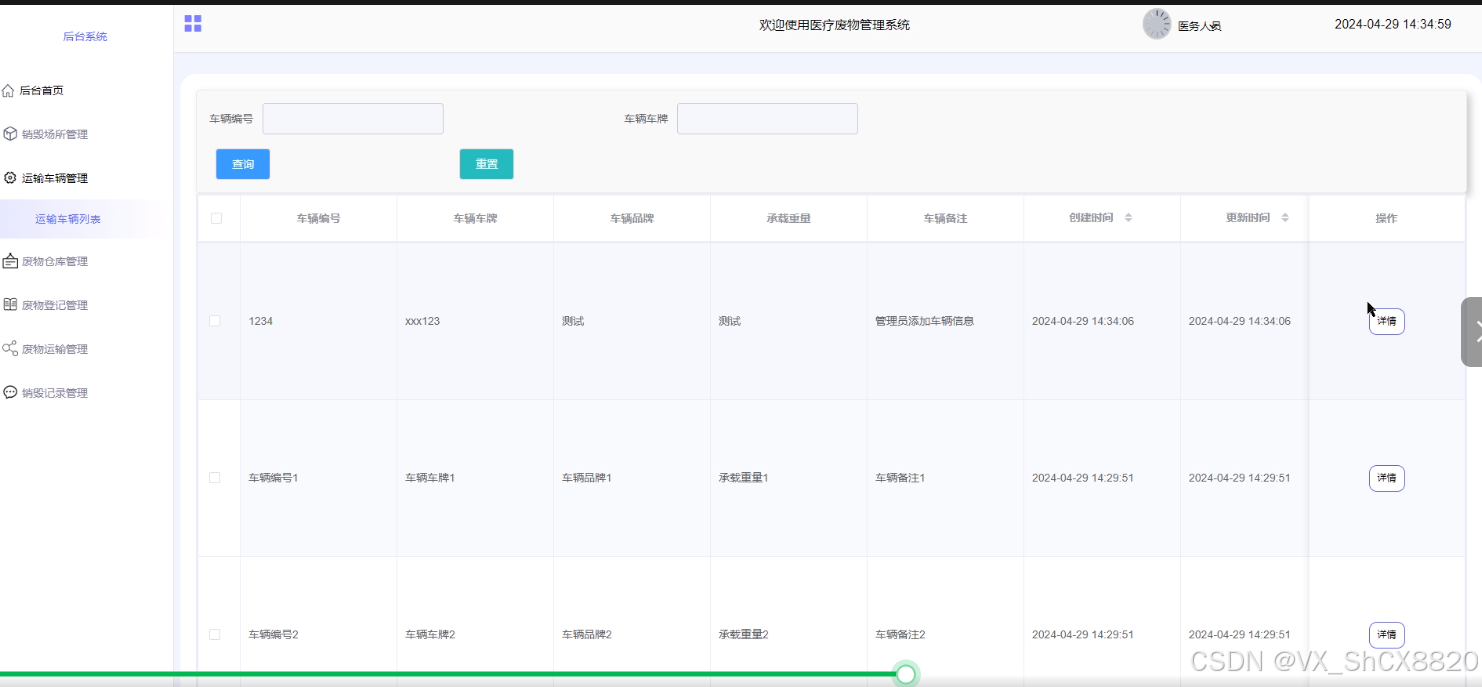This screenshot has height=687, width=1482.
Task: Click the cell 承载重量2
Action: point(743,635)
